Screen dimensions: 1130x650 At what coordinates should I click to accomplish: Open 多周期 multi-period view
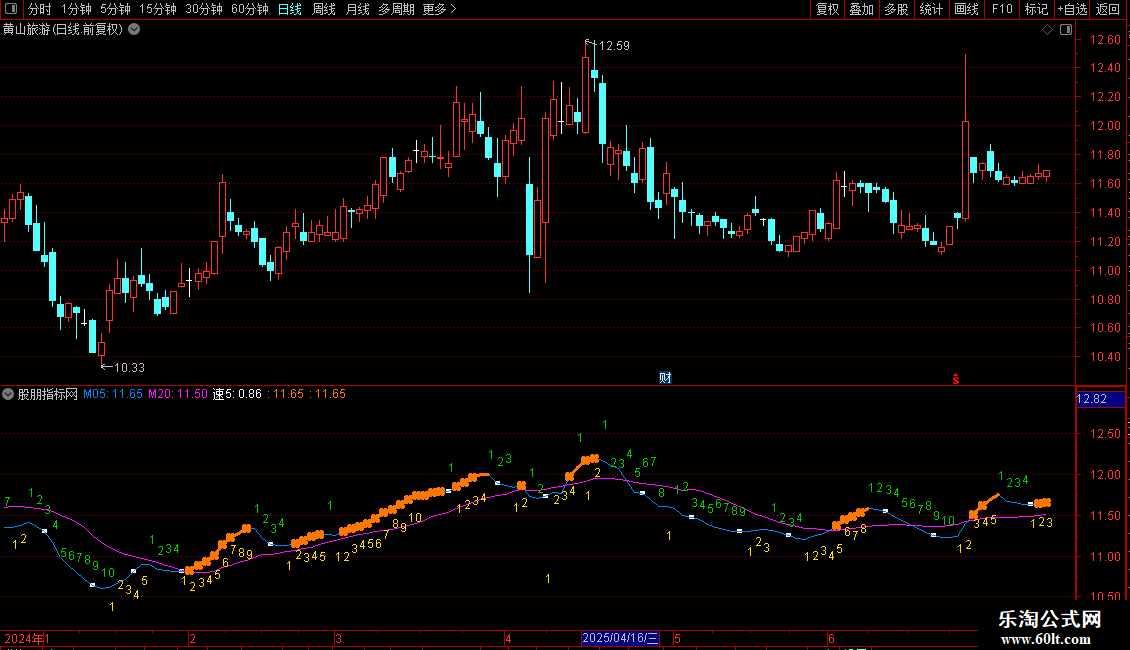tap(396, 9)
